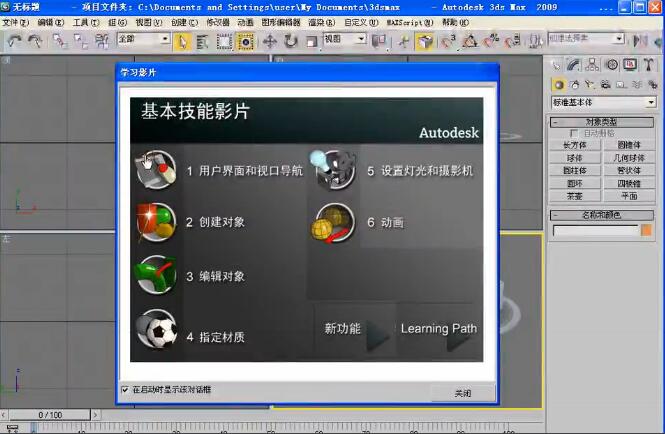This screenshot has width=665, height=434.
Task: Toggle the Keyboard Shortcut Override button
Action: point(425,42)
